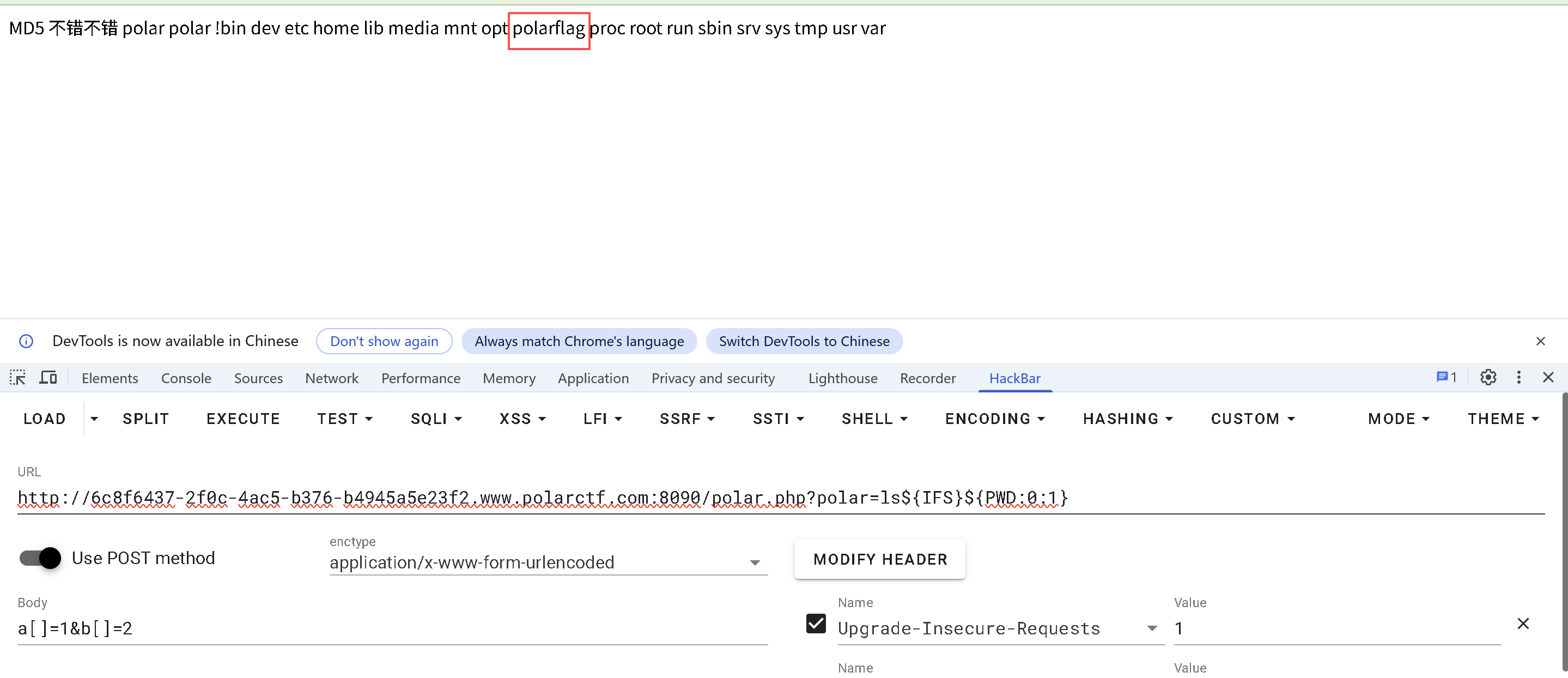The image size is (1568, 678).
Task: Remove the Upgrade-Insecure-Requests header row
Action: click(1523, 623)
